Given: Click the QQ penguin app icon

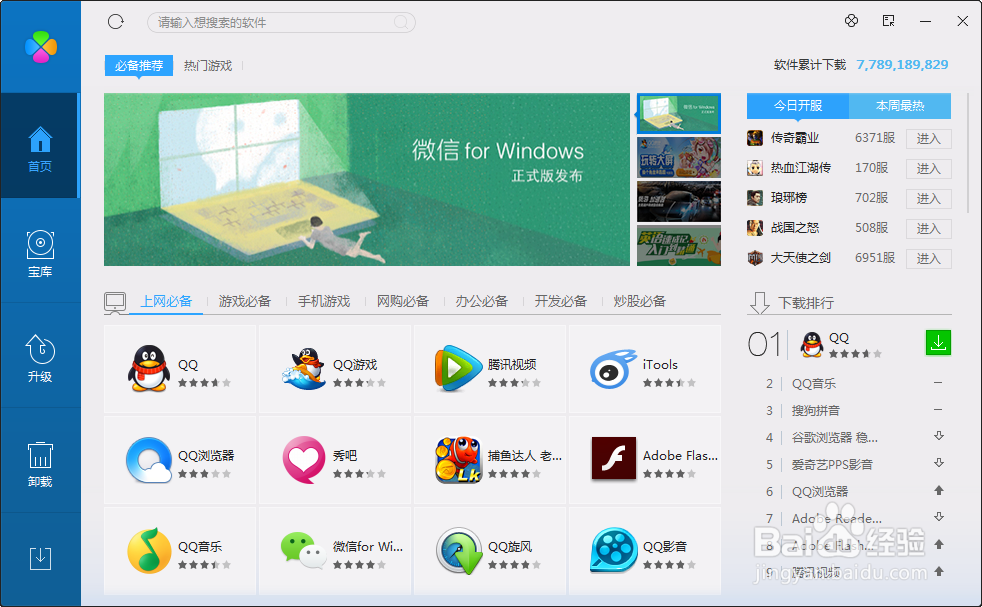Looking at the screenshot, I should [x=148, y=369].
